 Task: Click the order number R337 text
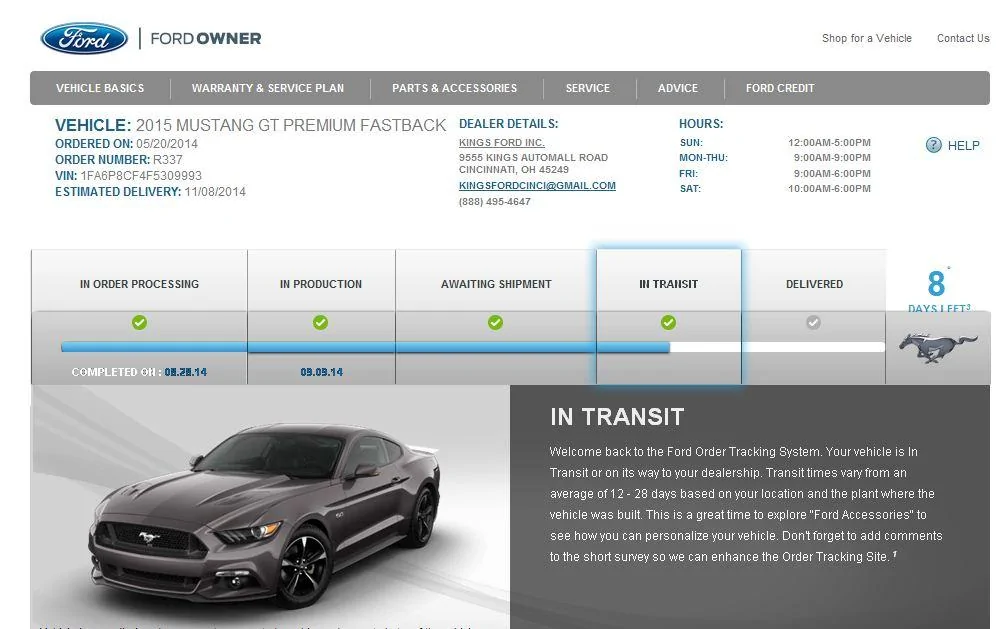tap(119, 159)
